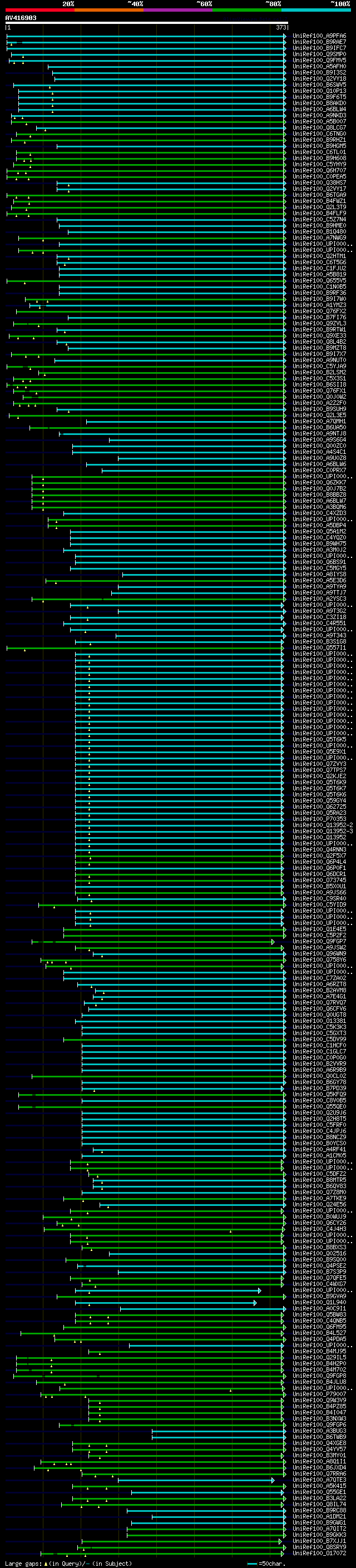
Task: Select hit label UniRef100_Q9ZVL3
Action: point(319,323)
